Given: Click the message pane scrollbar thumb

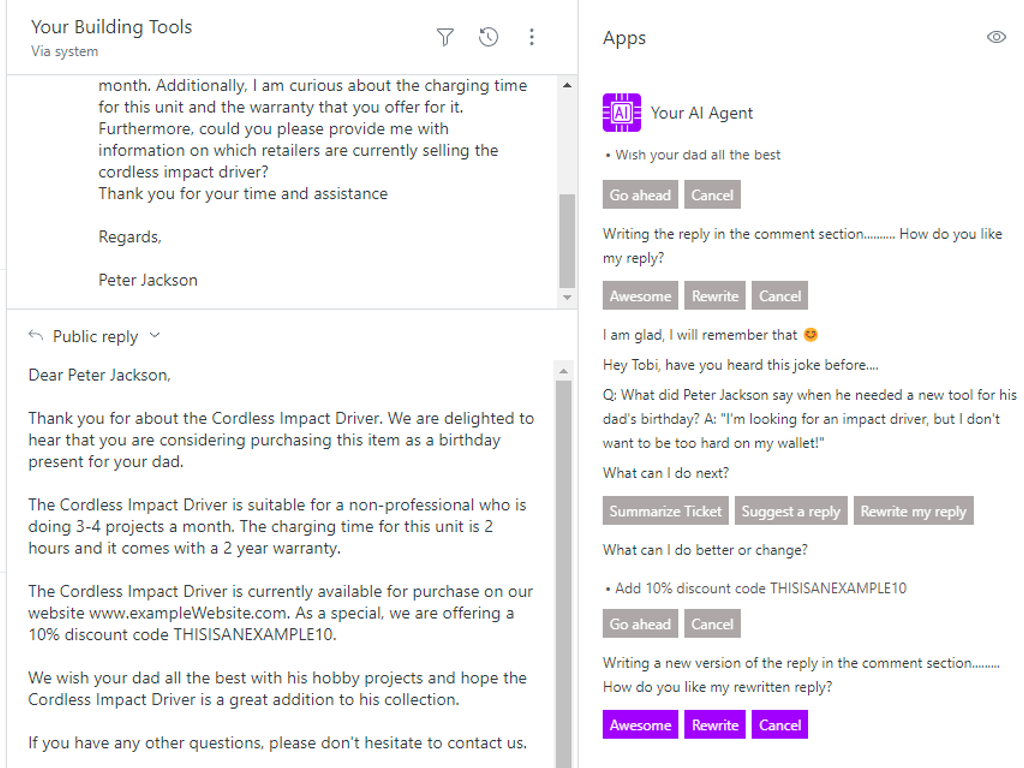Looking at the screenshot, I should coord(567,239).
